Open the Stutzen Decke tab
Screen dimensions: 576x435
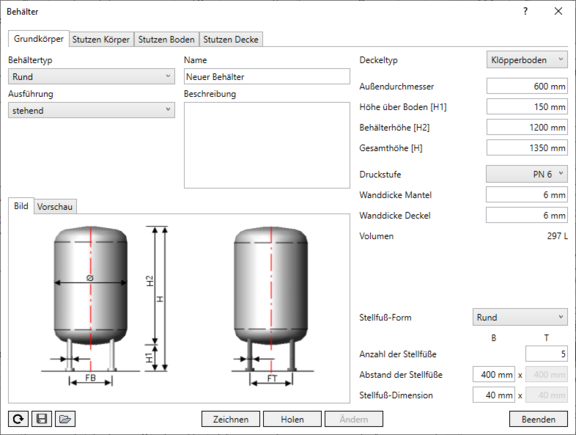(231, 39)
